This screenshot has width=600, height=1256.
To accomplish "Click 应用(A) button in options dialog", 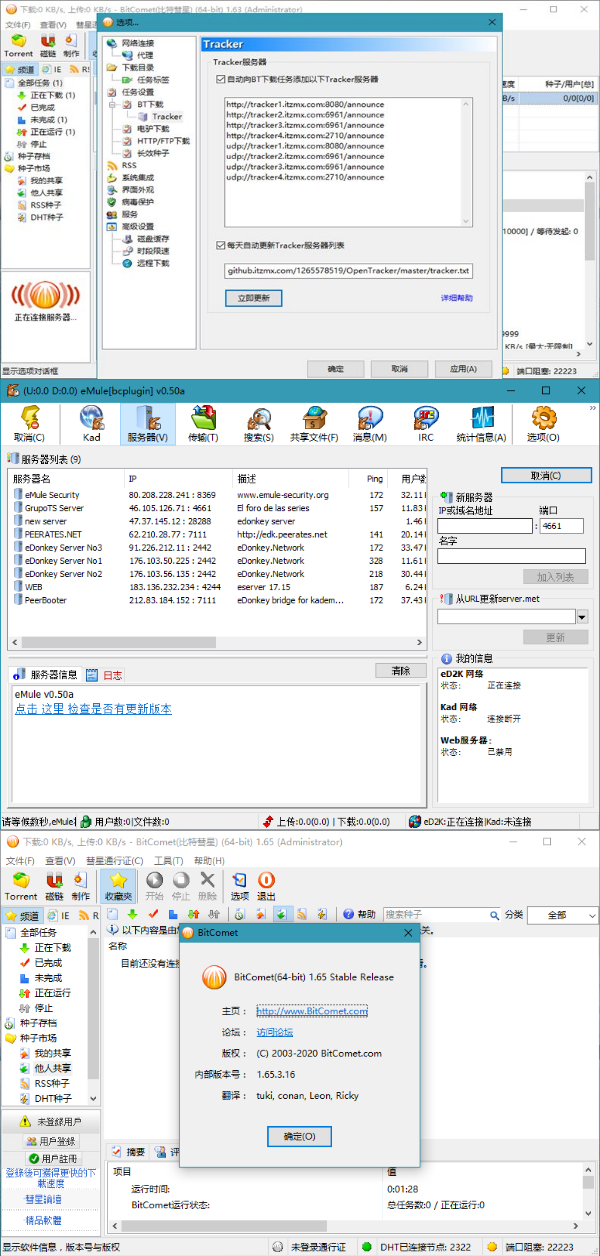I will [463, 369].
